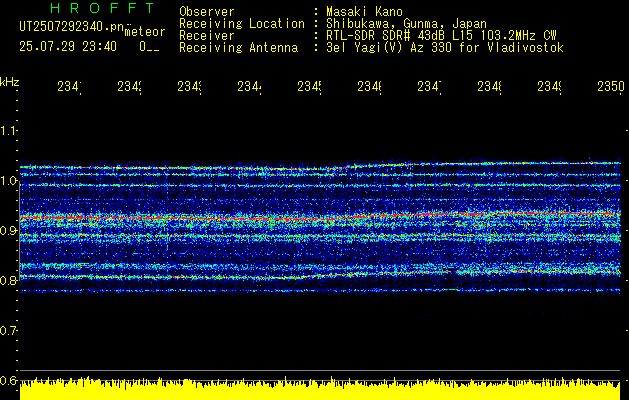Click the yellow signal level bar graph
629x400 pixels.
(320, 388)
